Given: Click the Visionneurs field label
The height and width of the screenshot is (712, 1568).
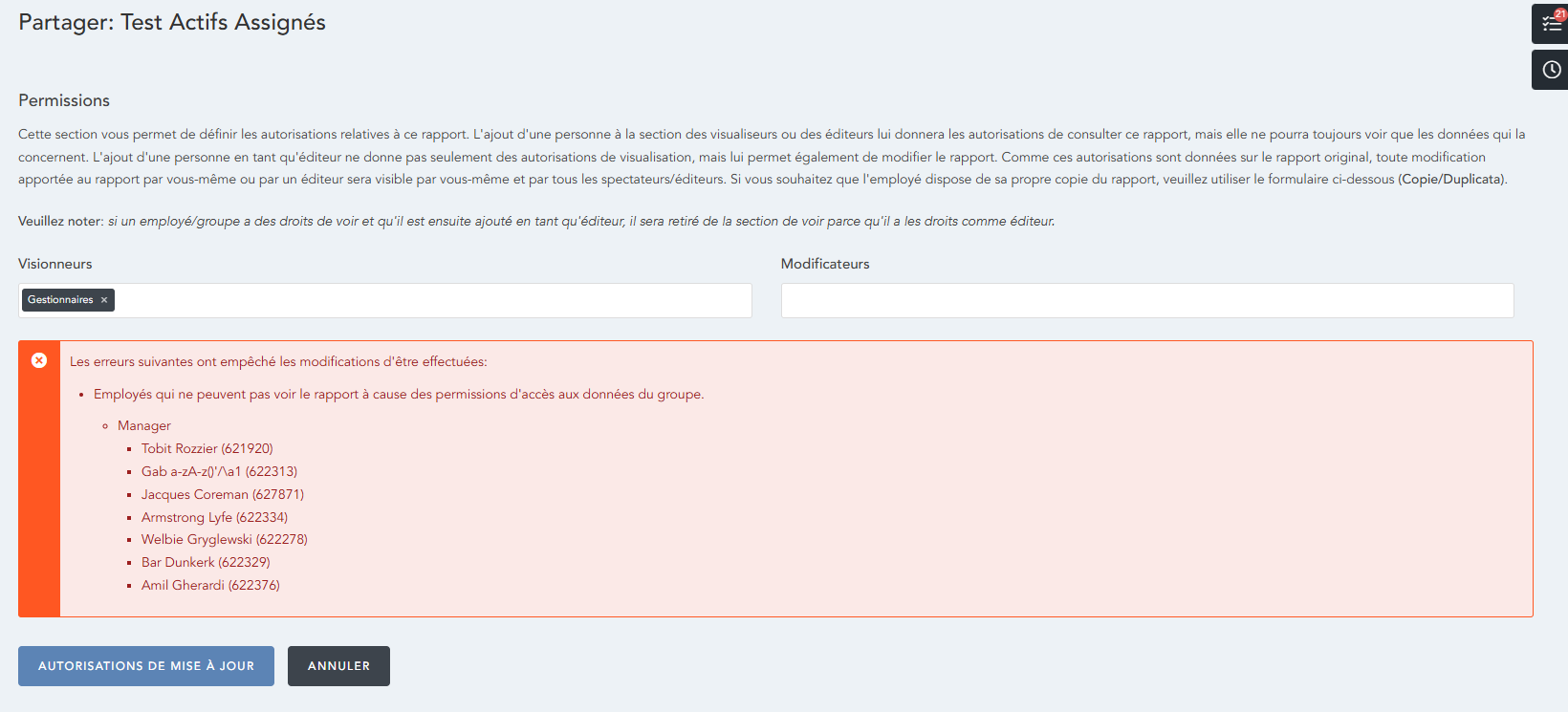Looking at the screenshot, I should pyautogui.click(x=55, y=264).
